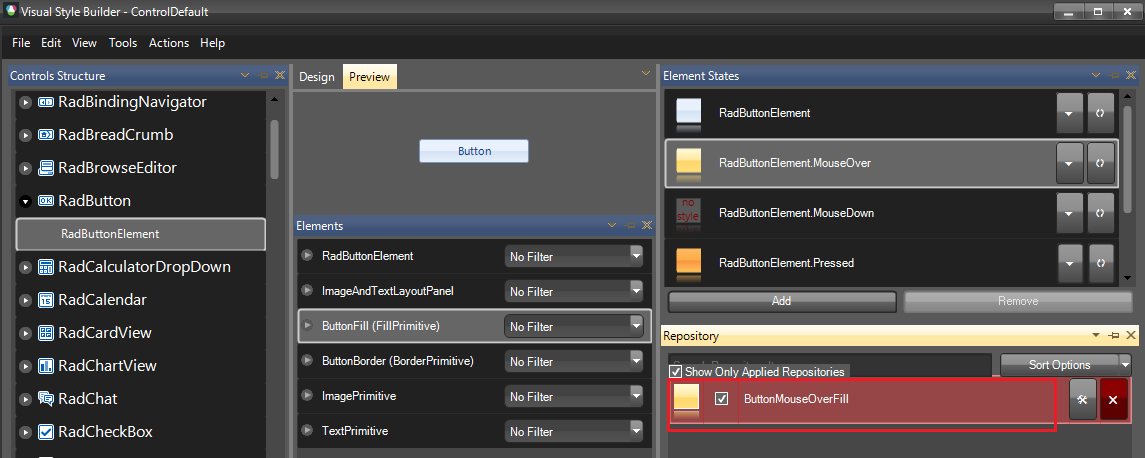This screenshot has width=1145, height=458.
Task: Open the File menu
Action: pyautogui.click(x=21, y=43)
